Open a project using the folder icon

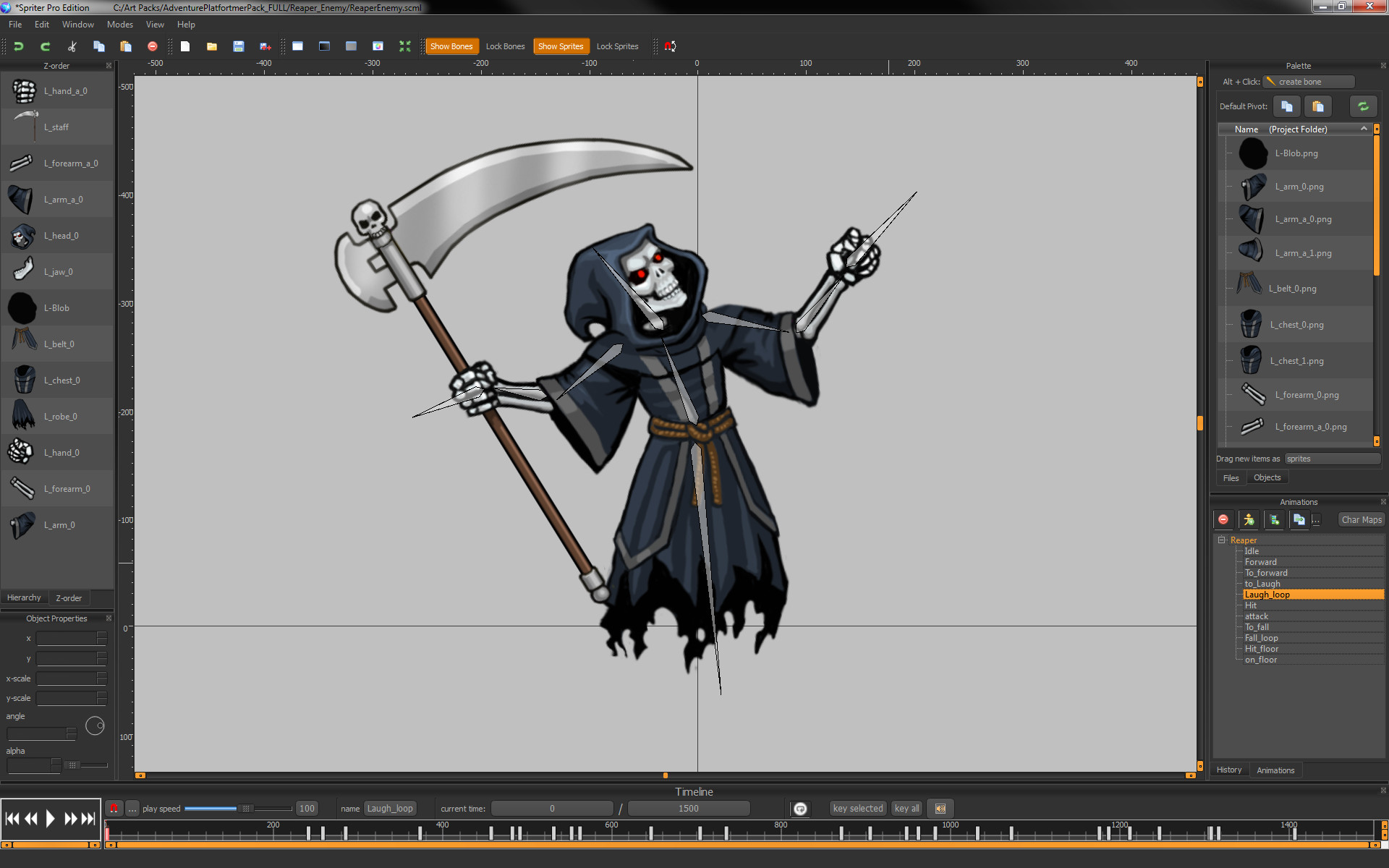[211, 46]
